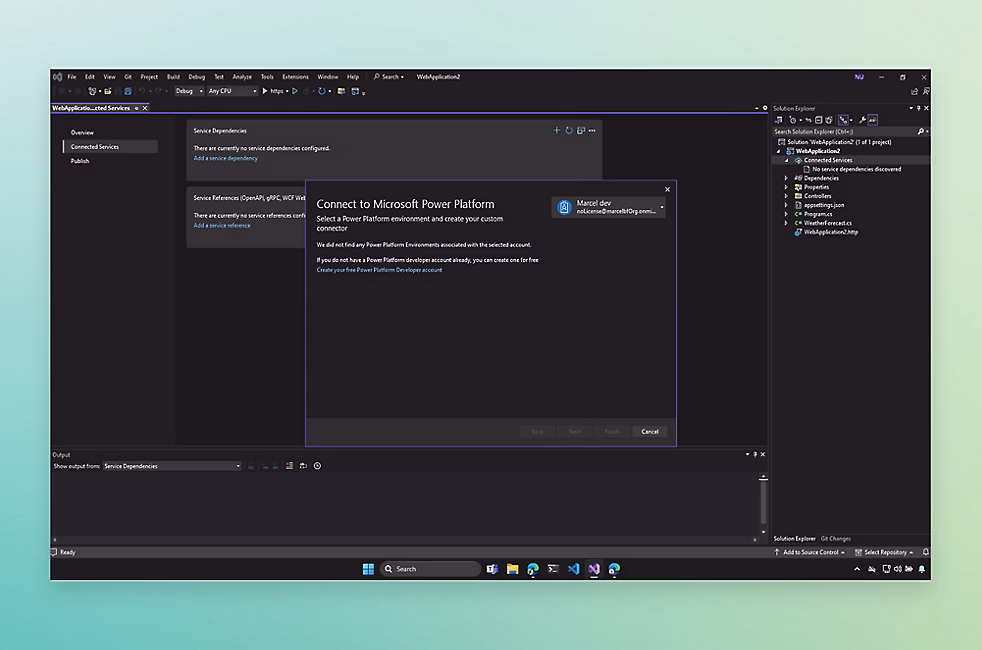
Task: Select Publish in the left navigation
Action: point(80,161)
